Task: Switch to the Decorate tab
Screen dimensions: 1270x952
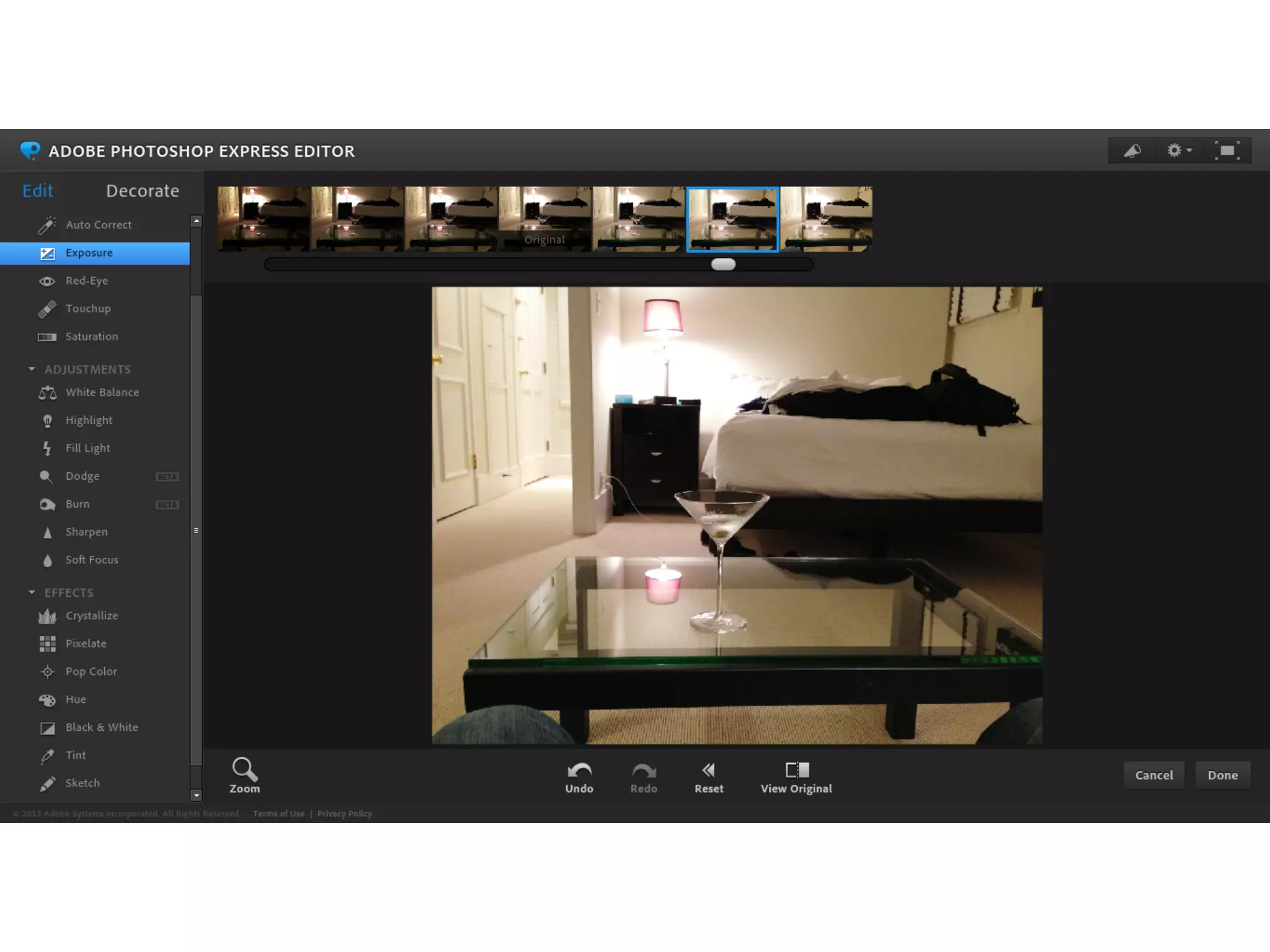Action: [143, 191]
